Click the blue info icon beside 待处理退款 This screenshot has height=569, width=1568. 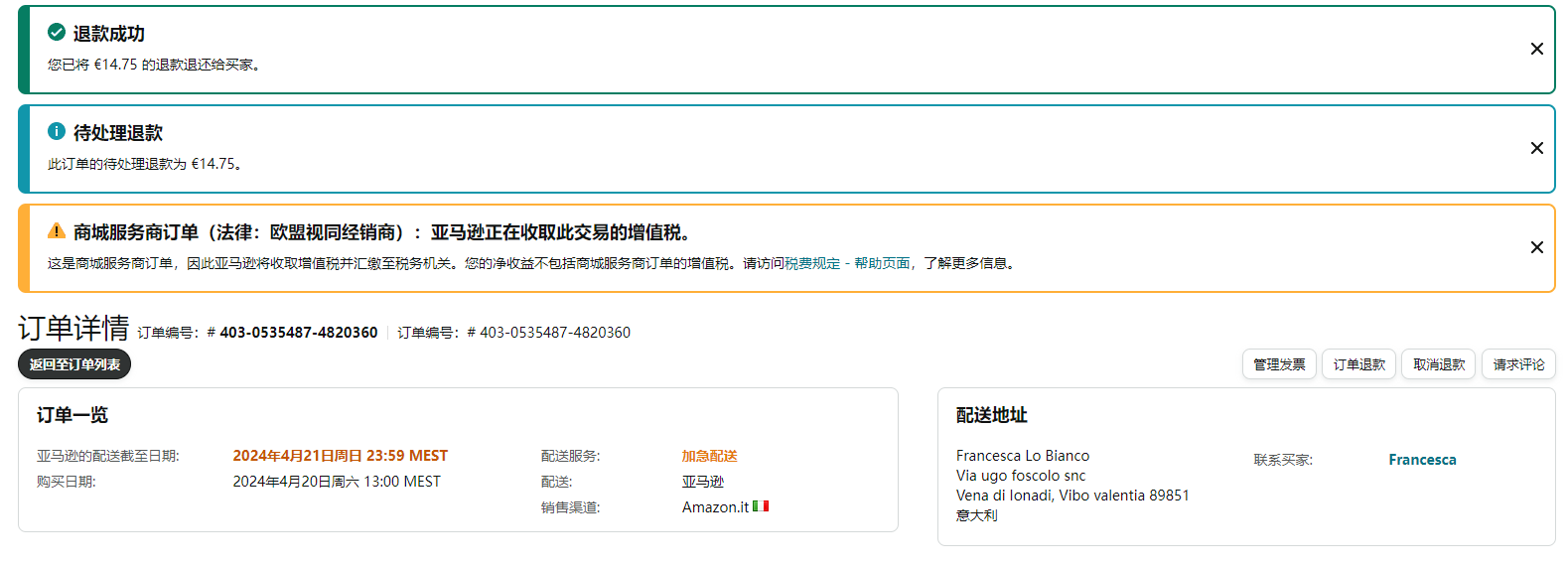tap(57, 131)
